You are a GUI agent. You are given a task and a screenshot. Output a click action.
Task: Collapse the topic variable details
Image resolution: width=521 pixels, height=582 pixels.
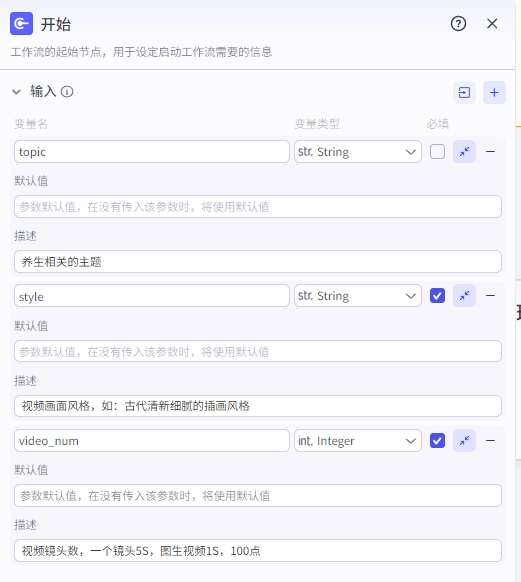pos(464,151)
